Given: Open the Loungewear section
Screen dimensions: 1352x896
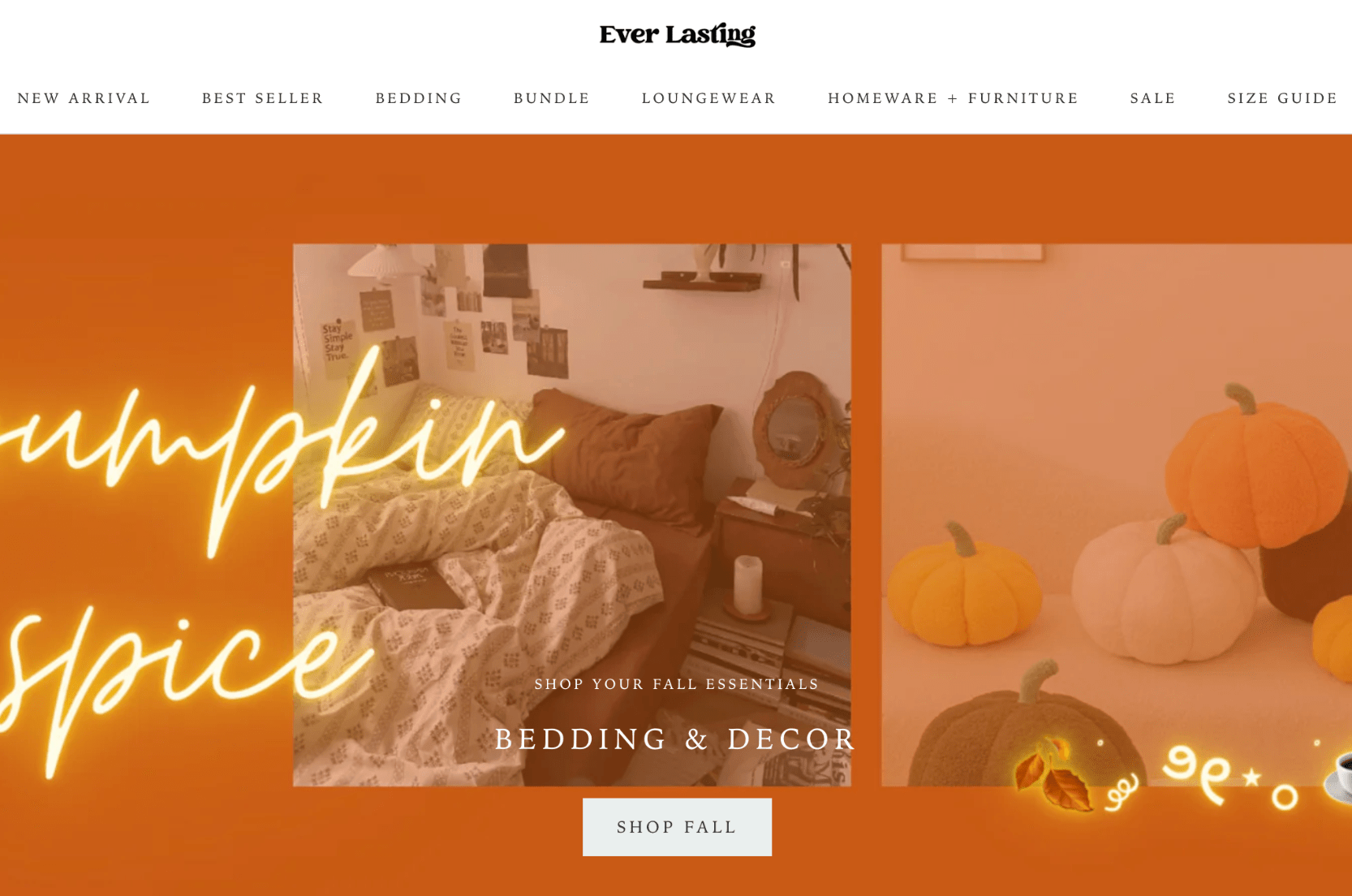Looking at the screenshot, I should pos(708,98).
